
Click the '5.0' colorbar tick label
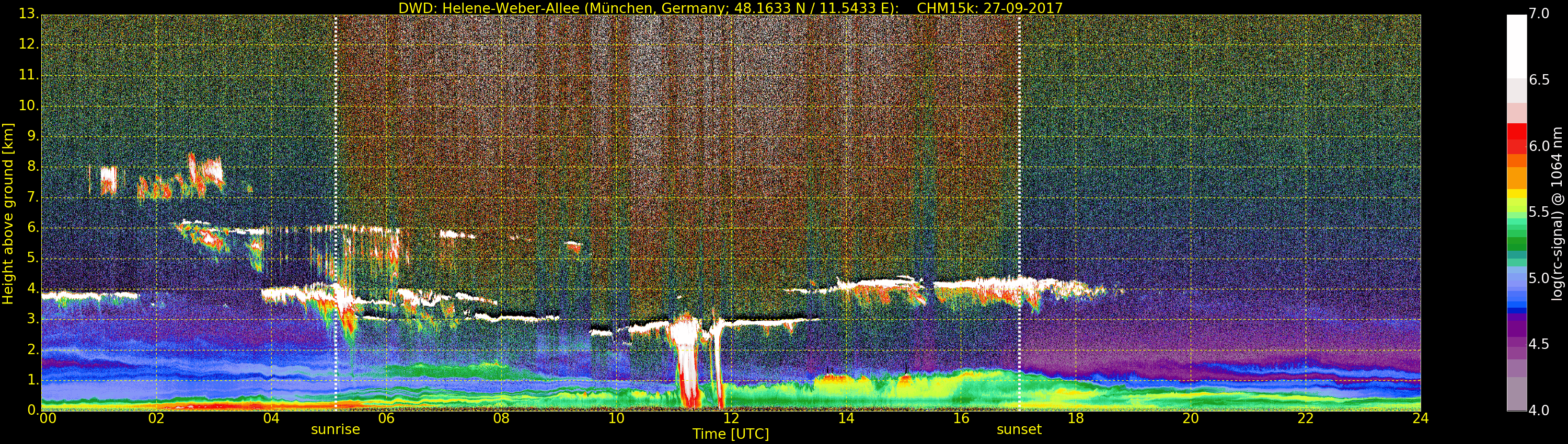pyautogui.click(x=1539, y=278)
